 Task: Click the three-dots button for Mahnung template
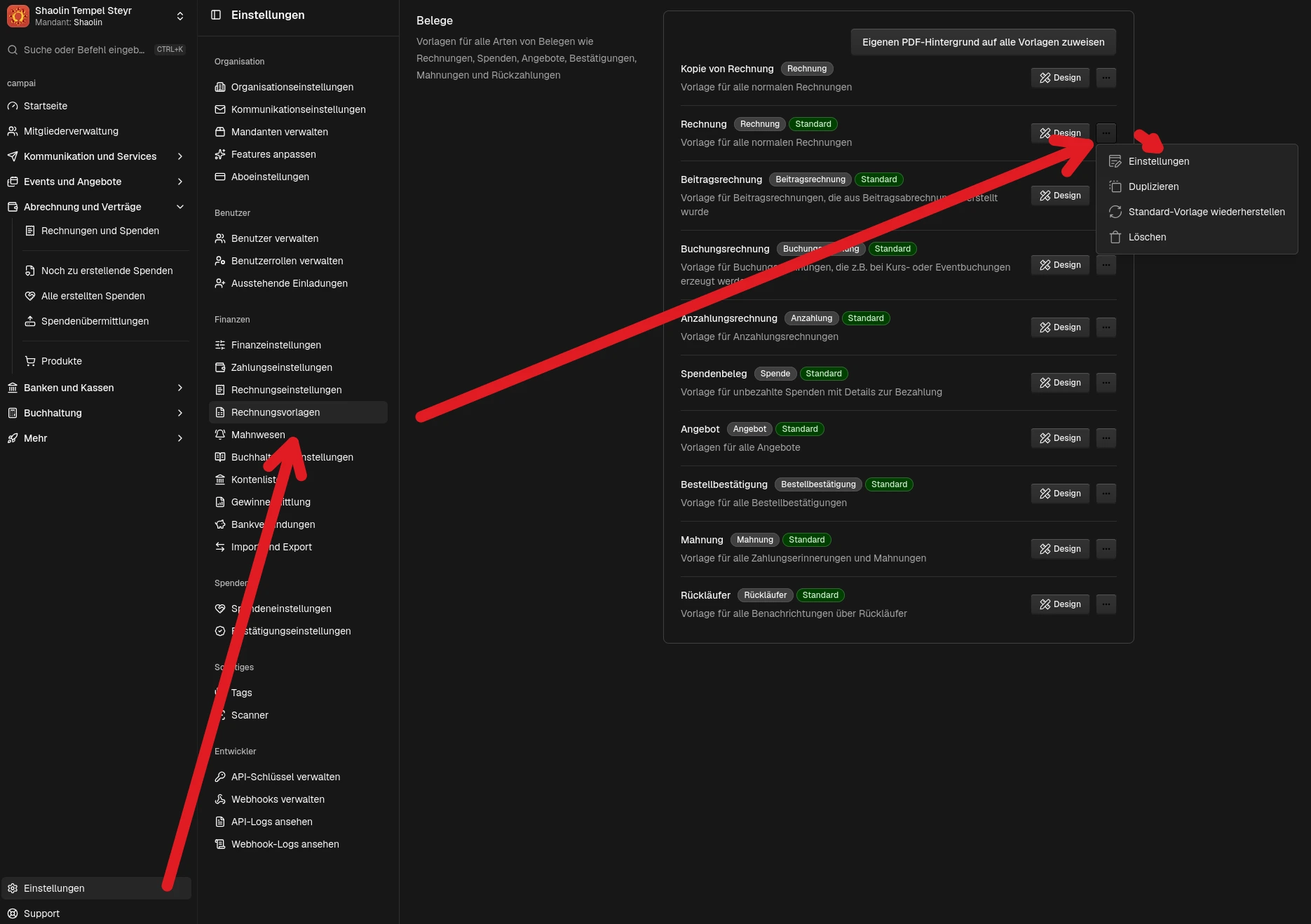point(1106,549)
